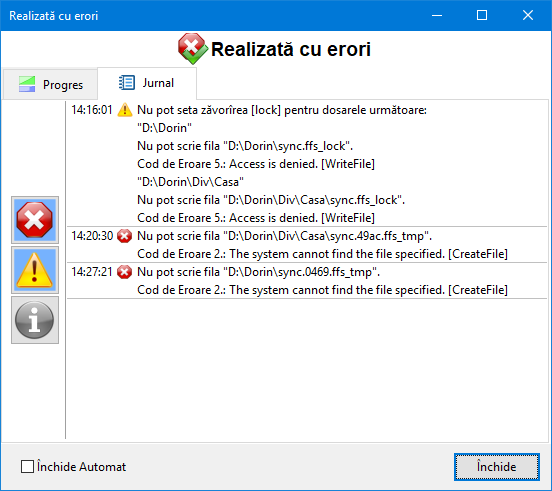Viewport: 552px width, 491px height.
Task: Maximize the Realizată cu erori window
Action: (482, 15)
